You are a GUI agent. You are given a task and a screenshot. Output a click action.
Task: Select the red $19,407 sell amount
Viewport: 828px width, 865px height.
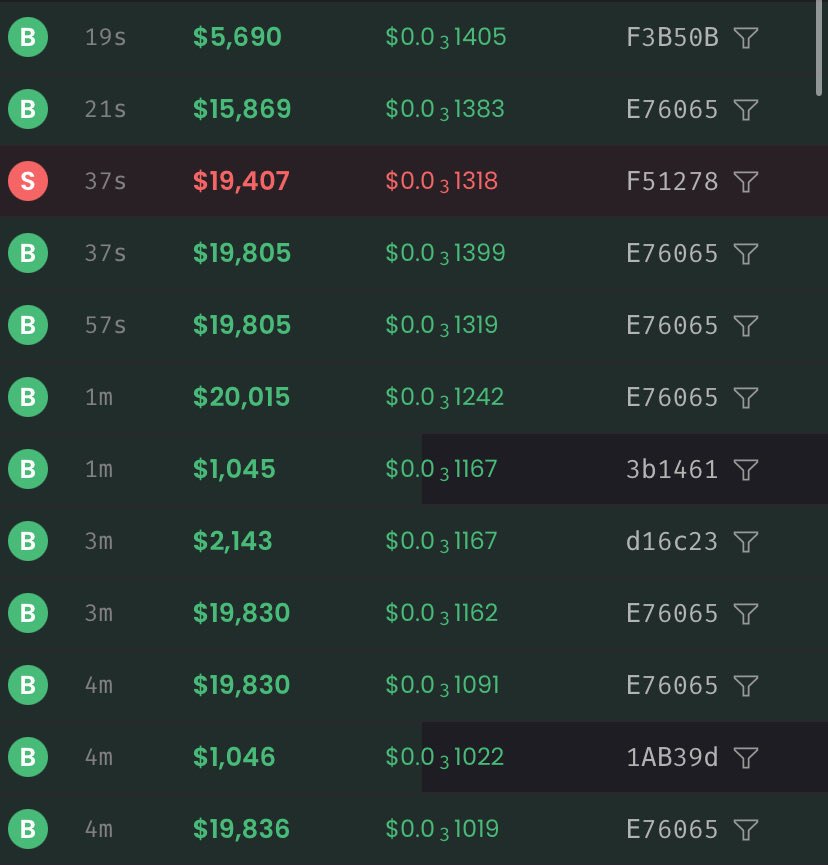(x=241, y=181)
